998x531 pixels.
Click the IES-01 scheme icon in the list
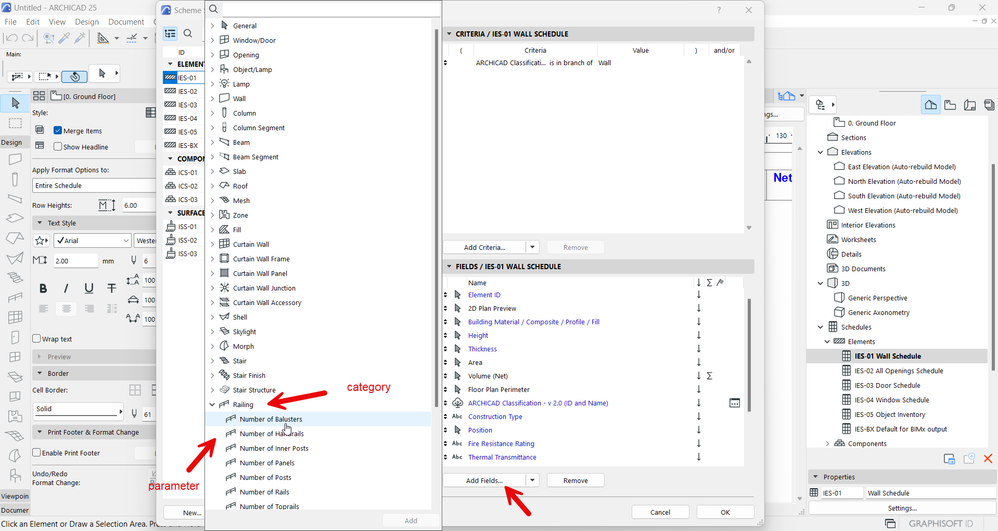[x=170, y=78]
